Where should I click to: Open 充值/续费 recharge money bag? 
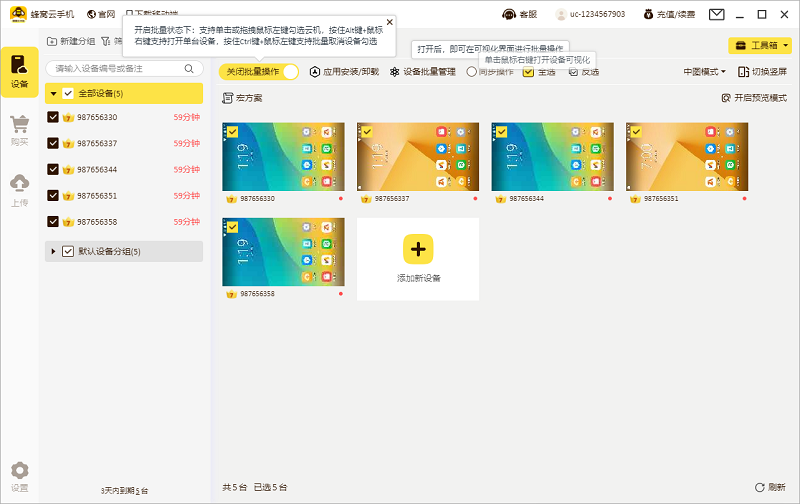coord(669,14)
